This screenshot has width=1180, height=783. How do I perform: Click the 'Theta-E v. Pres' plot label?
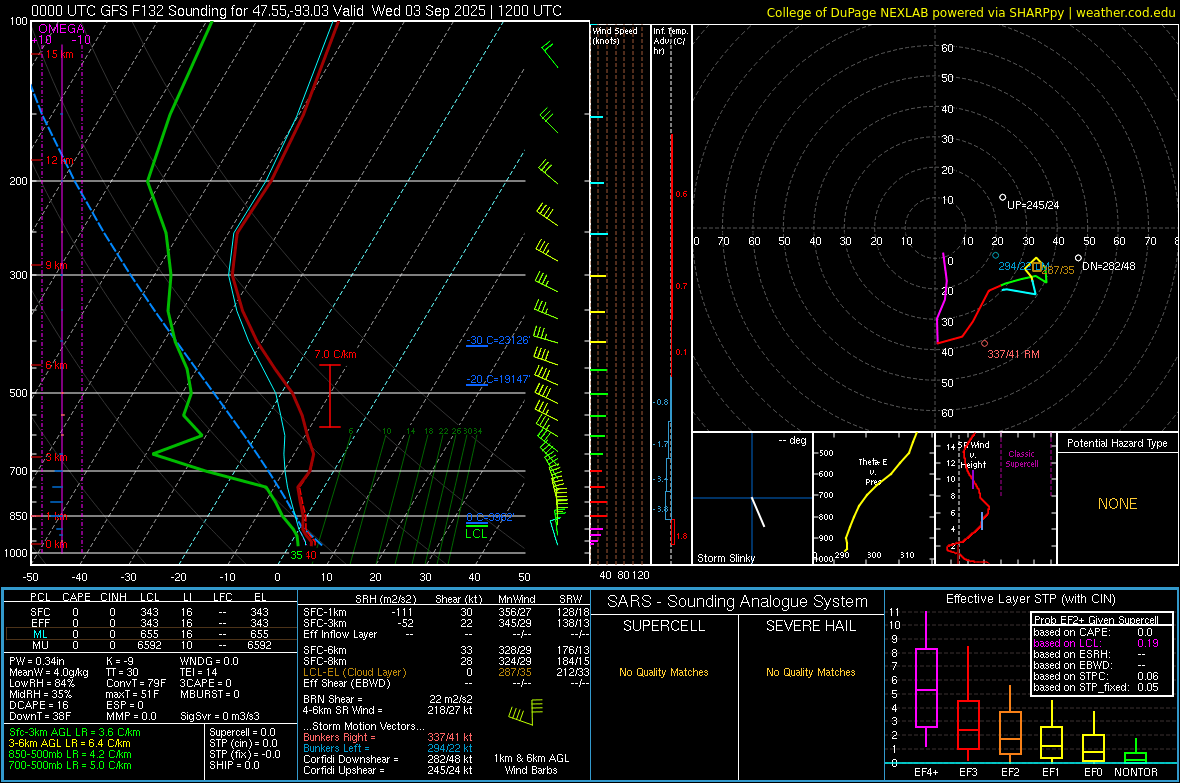point(873,471)
